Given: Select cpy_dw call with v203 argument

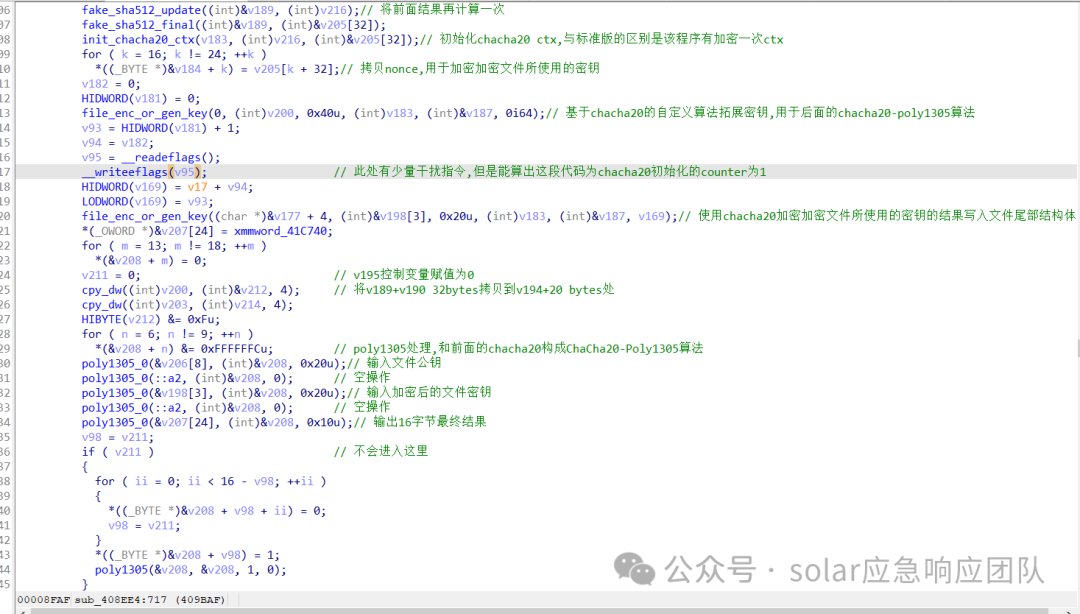Looking at the screenshot, I should tap(187, 305).
